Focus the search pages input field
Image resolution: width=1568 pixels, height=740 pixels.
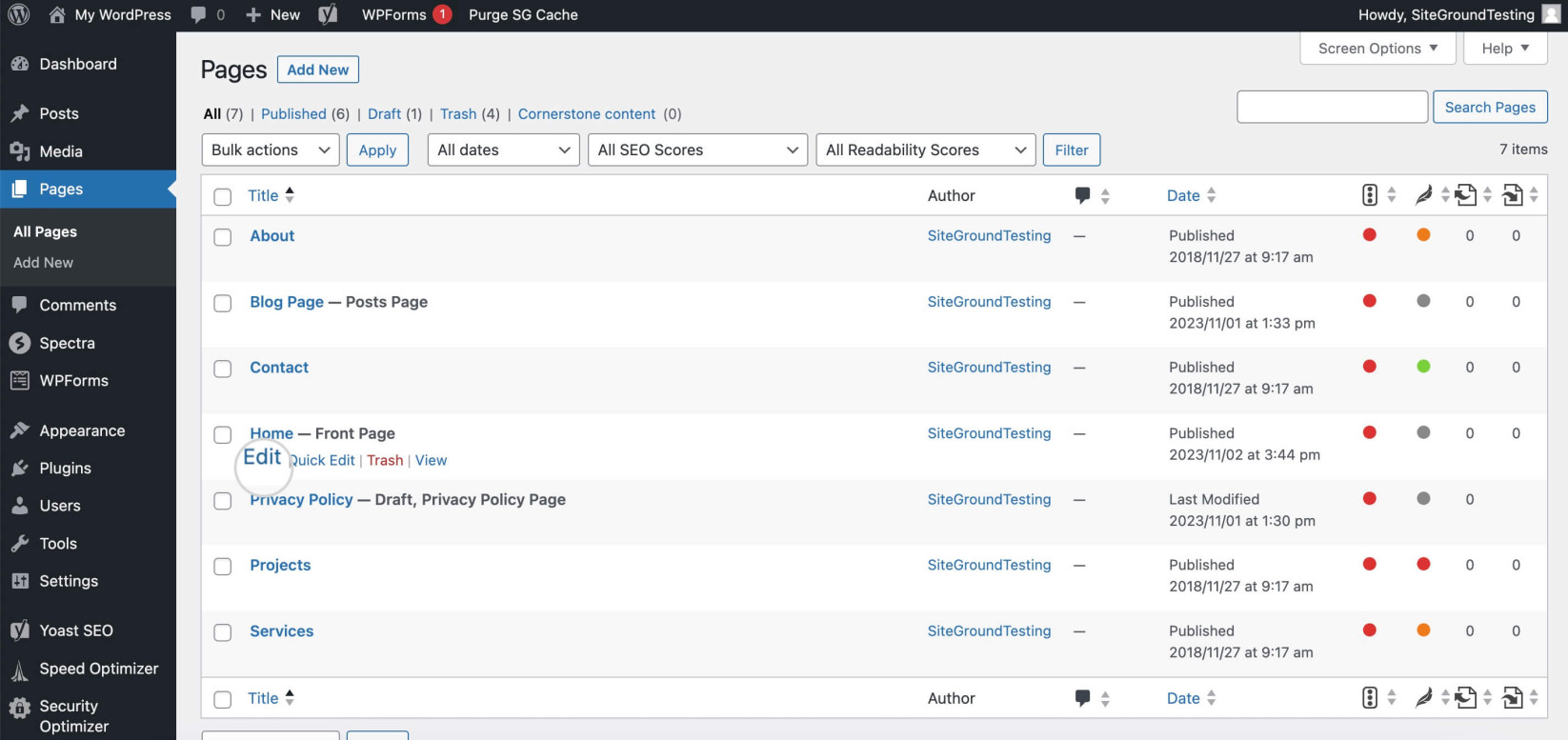1332,108
